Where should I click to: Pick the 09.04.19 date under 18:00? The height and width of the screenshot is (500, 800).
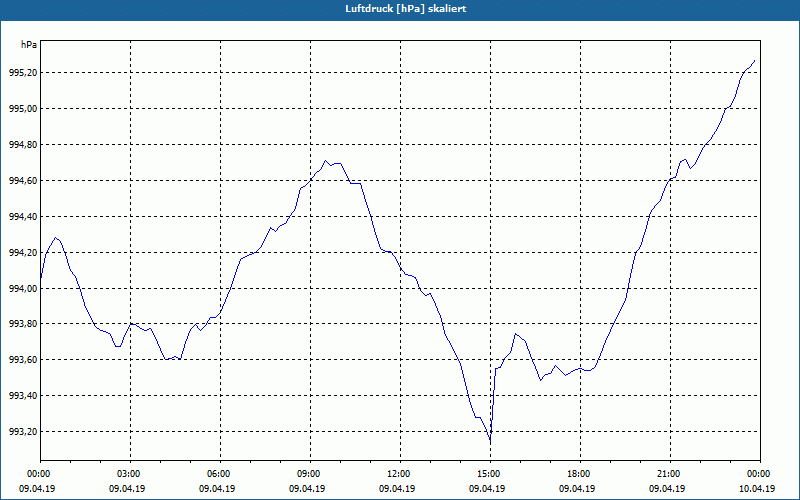(577, 488)
